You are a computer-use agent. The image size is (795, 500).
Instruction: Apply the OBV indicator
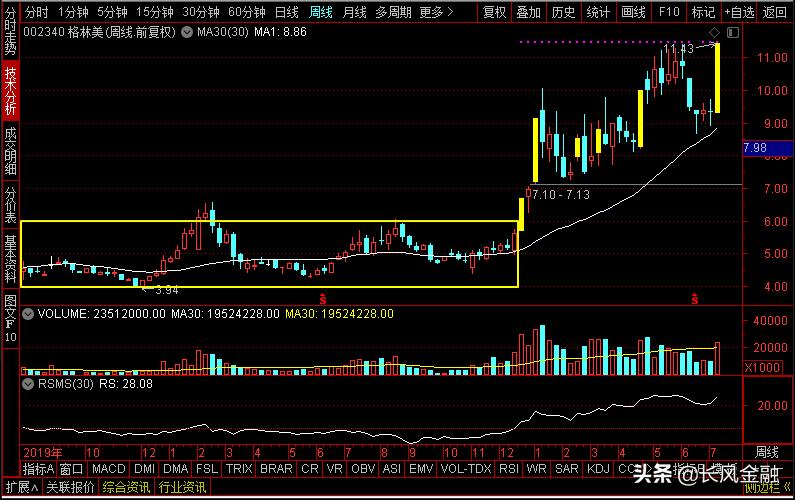coord(363,469)
